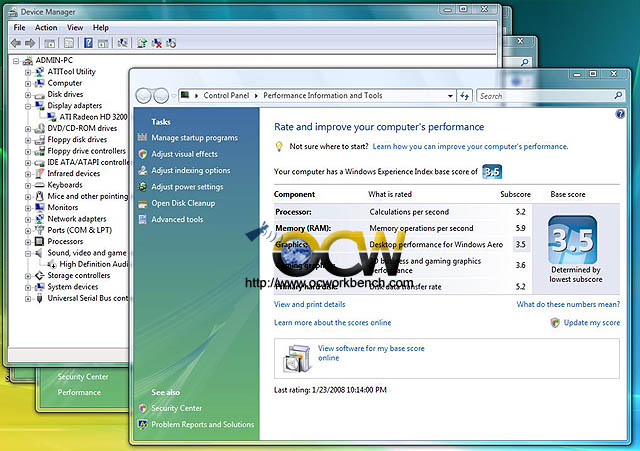Select Monitors in device tree

tap(62, 207)
